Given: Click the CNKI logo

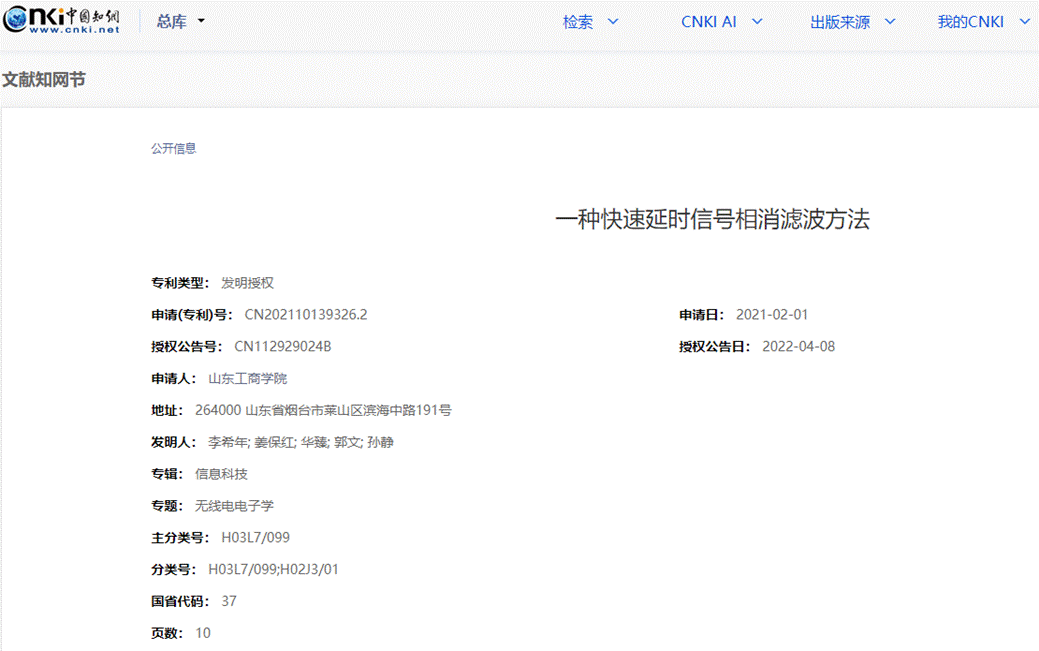Looking at the screenshot, I should (x=62, y=21).
